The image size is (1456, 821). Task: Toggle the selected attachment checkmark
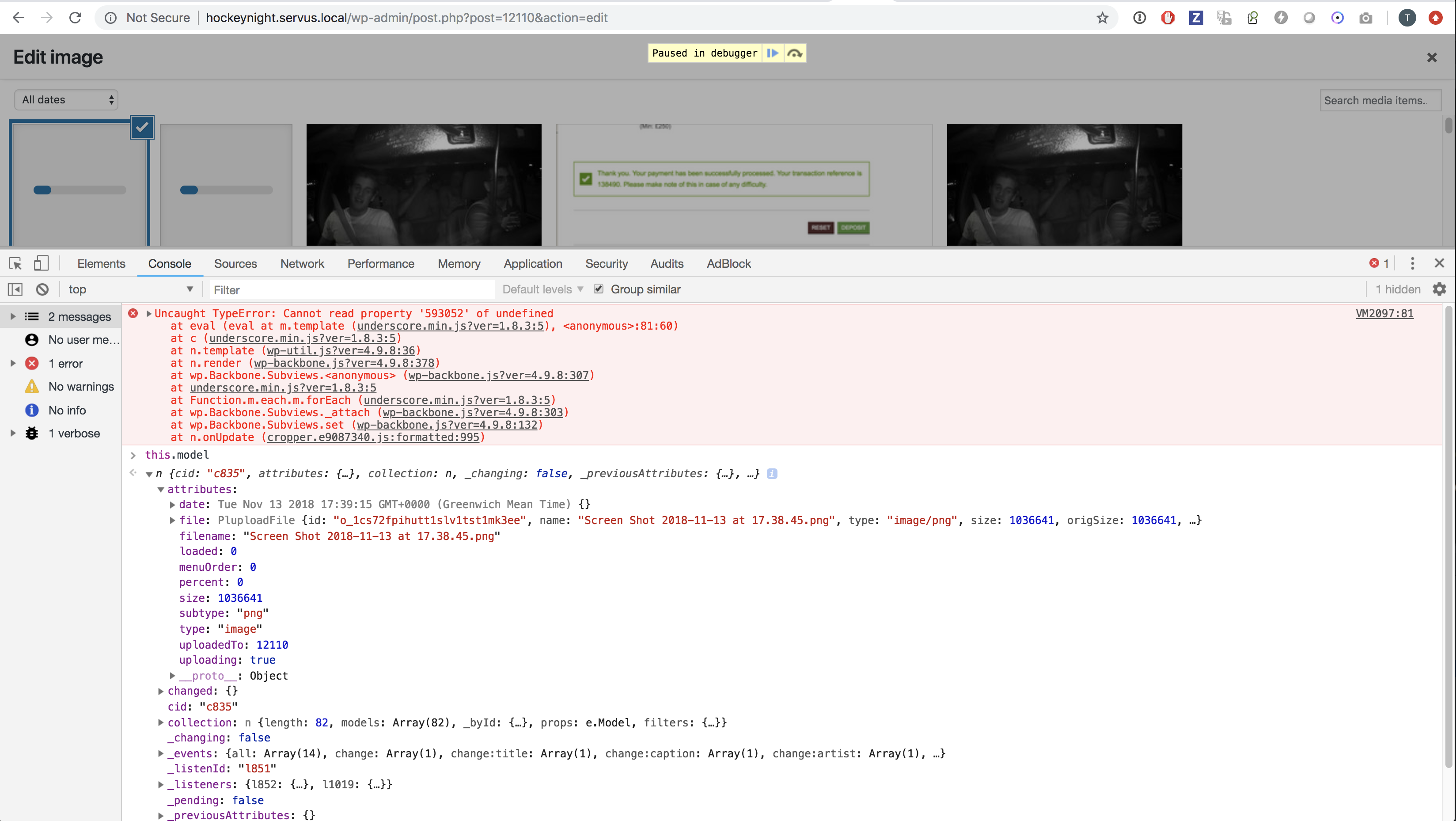click(x=142, y=127)
